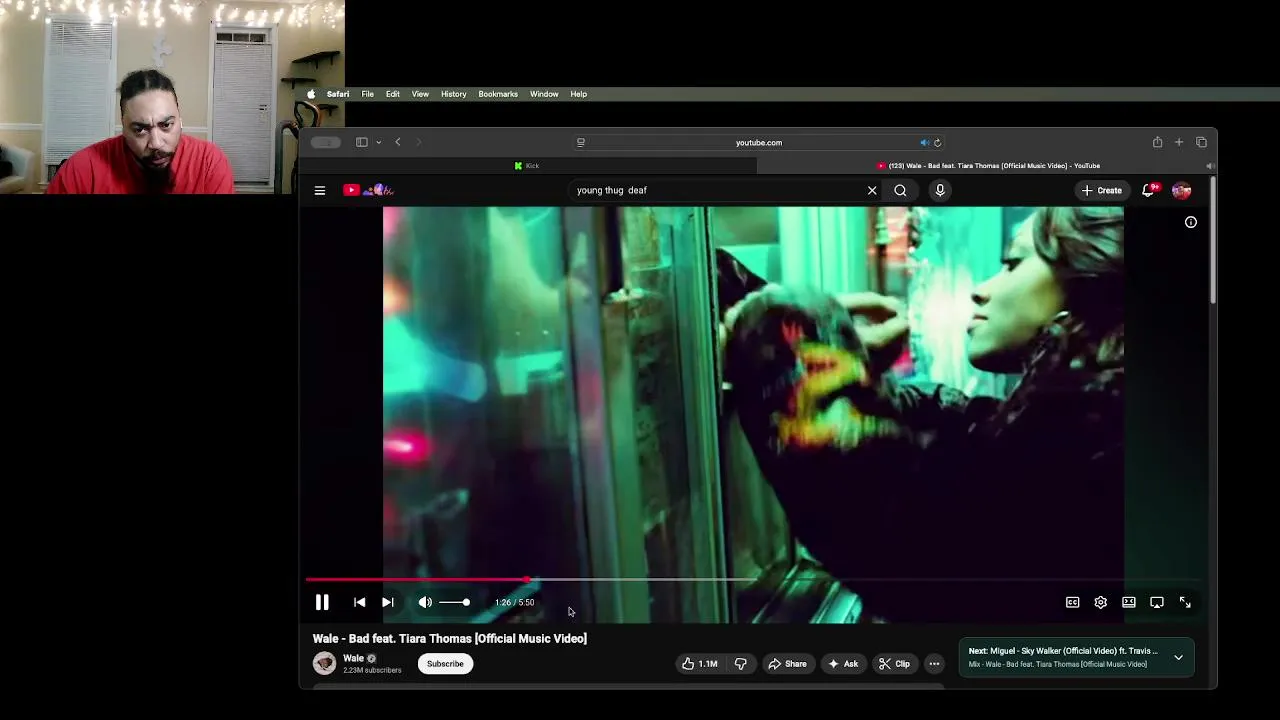1280x720 pixels.
Task: Mute the video with the speaker icon
Action: (425, 602)
